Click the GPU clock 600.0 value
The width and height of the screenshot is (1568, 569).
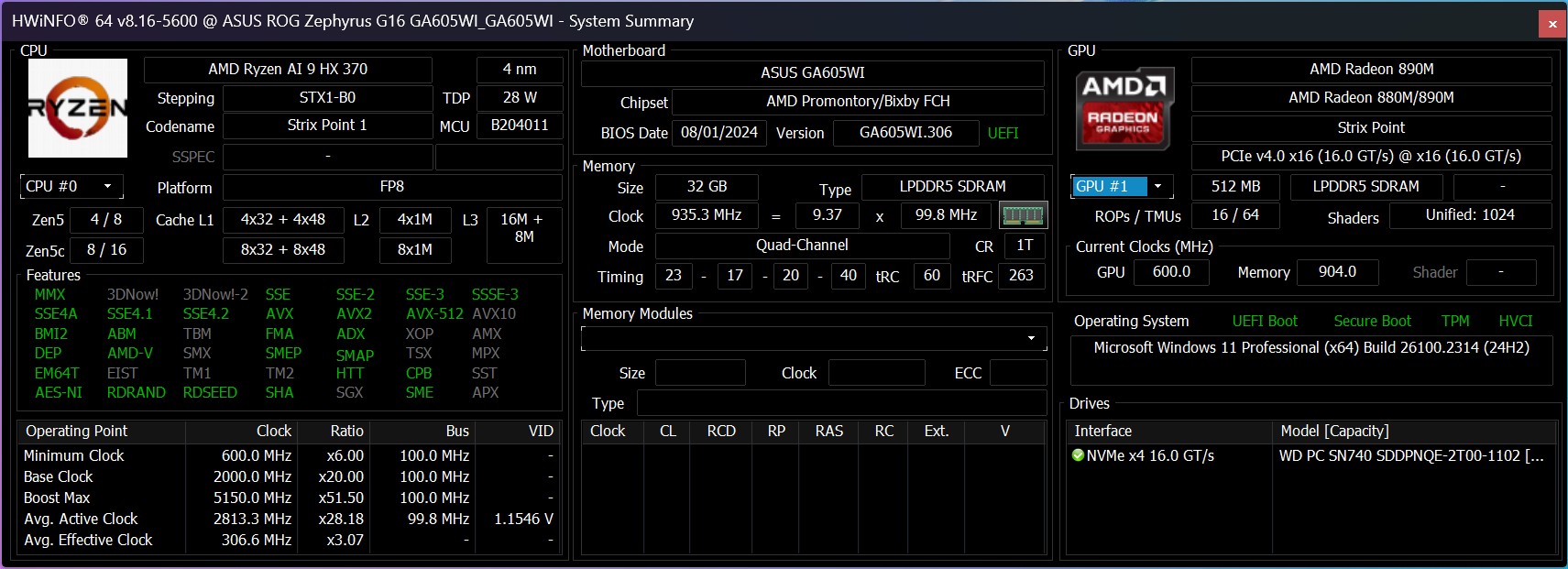[x=1171, y=272]
